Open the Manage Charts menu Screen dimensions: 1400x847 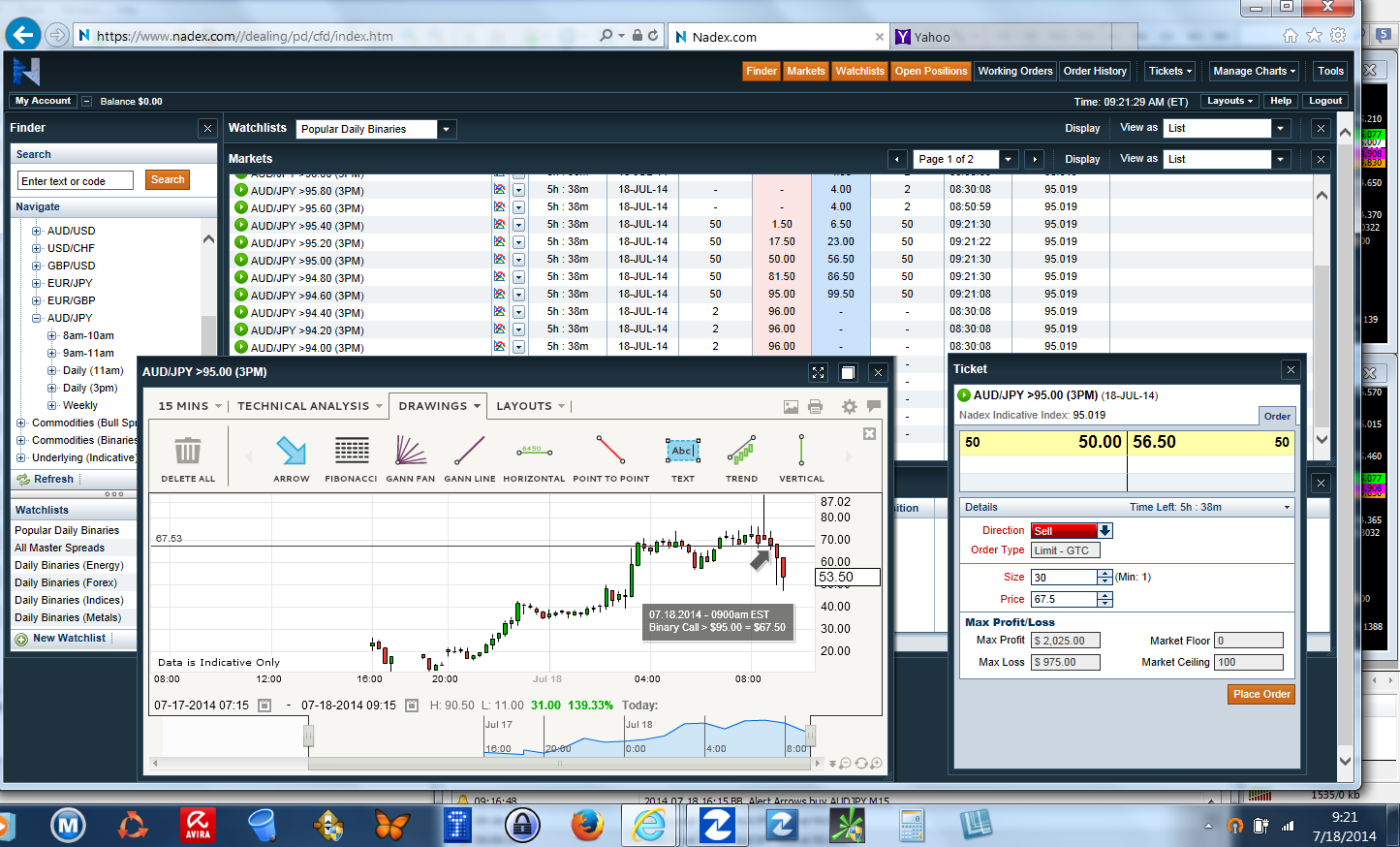coord(1254,71)
